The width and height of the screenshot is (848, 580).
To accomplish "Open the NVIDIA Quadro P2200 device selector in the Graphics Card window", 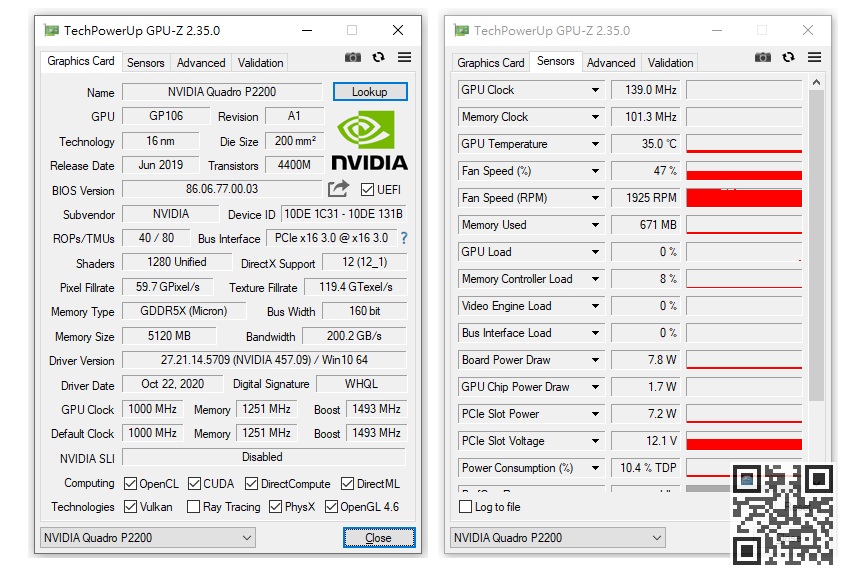I will [148, 538].
